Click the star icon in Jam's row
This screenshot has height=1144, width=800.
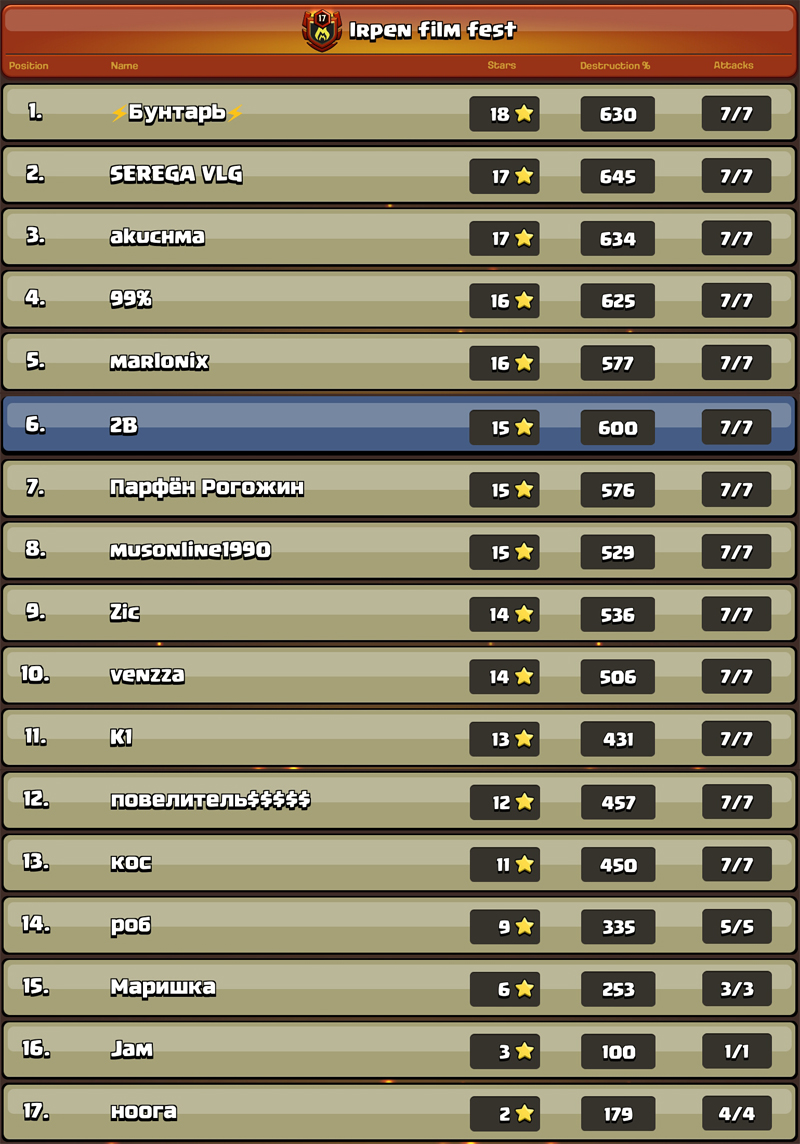coord(524,1051)
